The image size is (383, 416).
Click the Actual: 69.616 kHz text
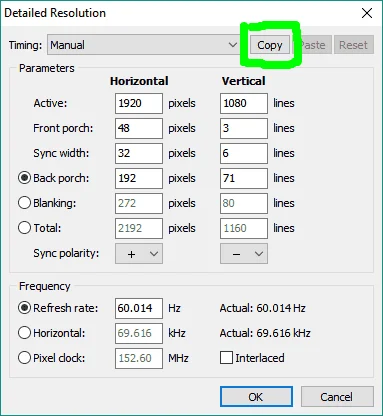pyautogui.click(x=265, y=333)
